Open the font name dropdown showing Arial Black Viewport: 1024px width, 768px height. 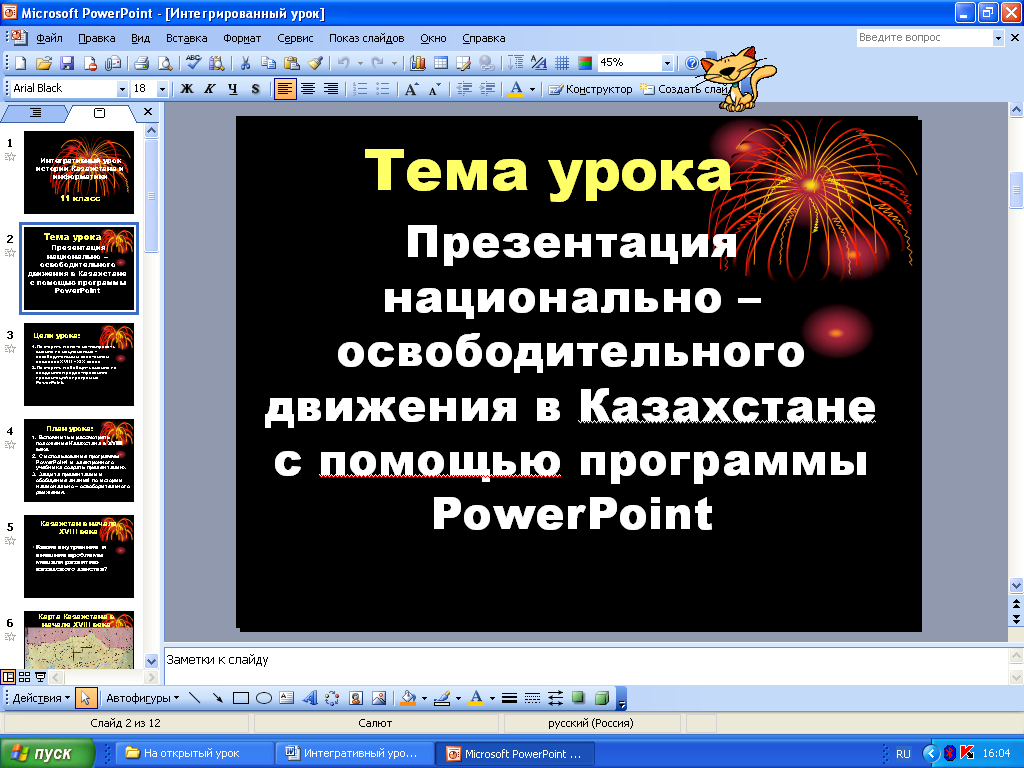pos(122,89)
